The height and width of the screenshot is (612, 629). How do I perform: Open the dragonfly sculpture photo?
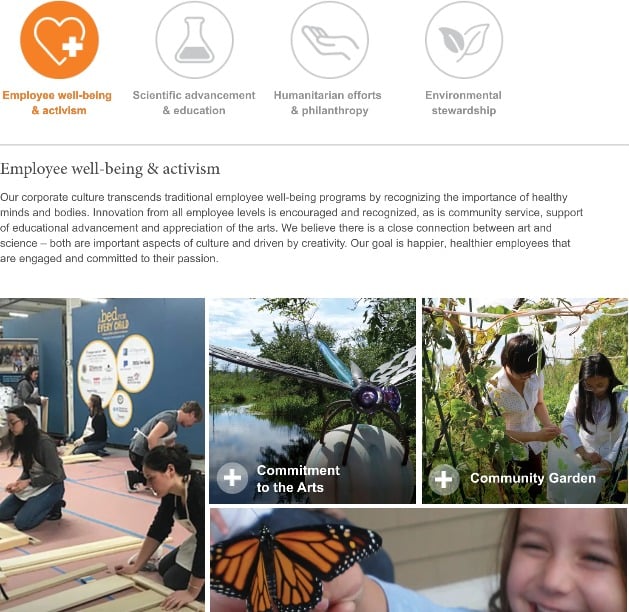312,401
